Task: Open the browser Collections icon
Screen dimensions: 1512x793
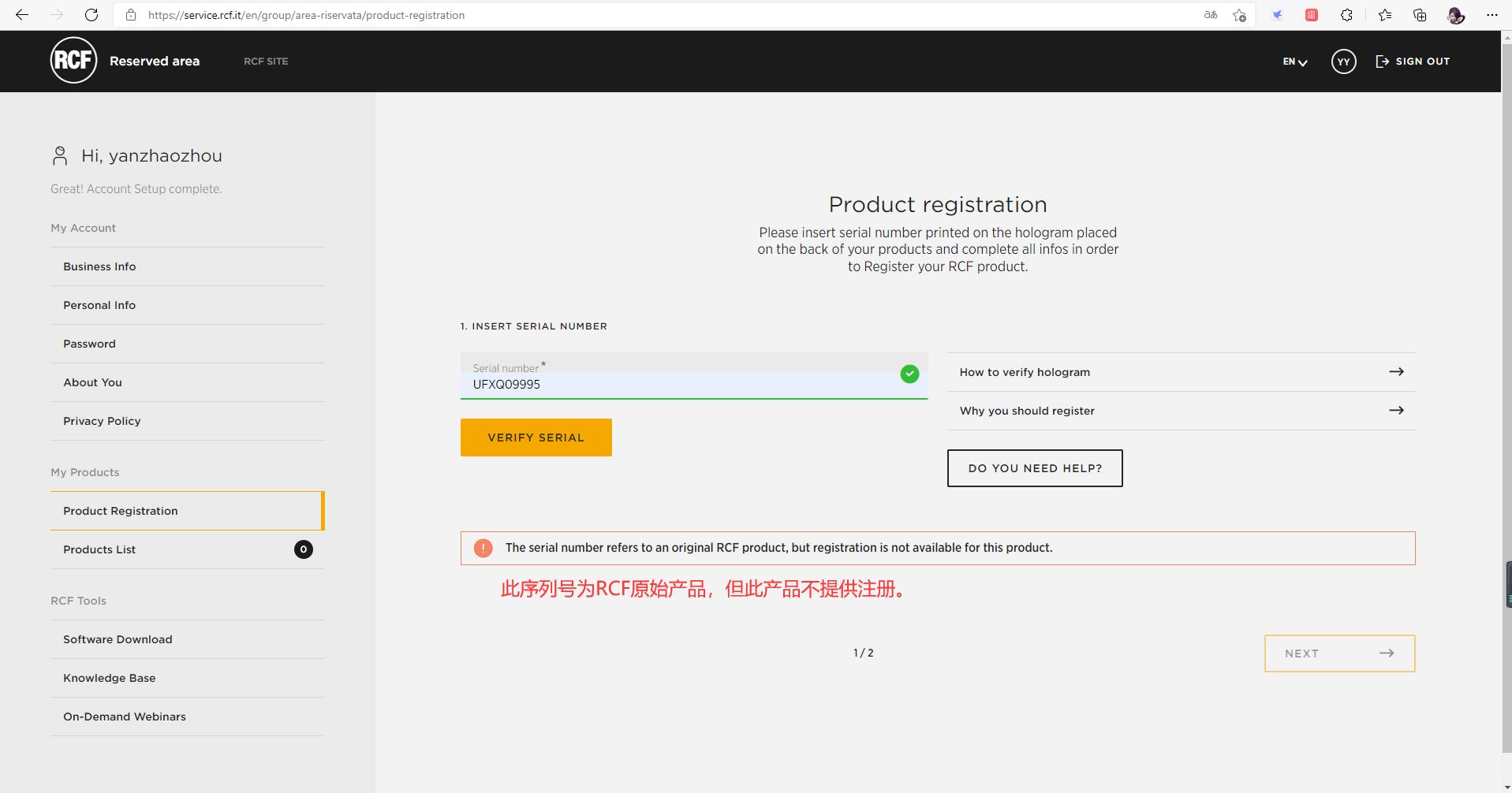Action: click(x=1420, y=15)
